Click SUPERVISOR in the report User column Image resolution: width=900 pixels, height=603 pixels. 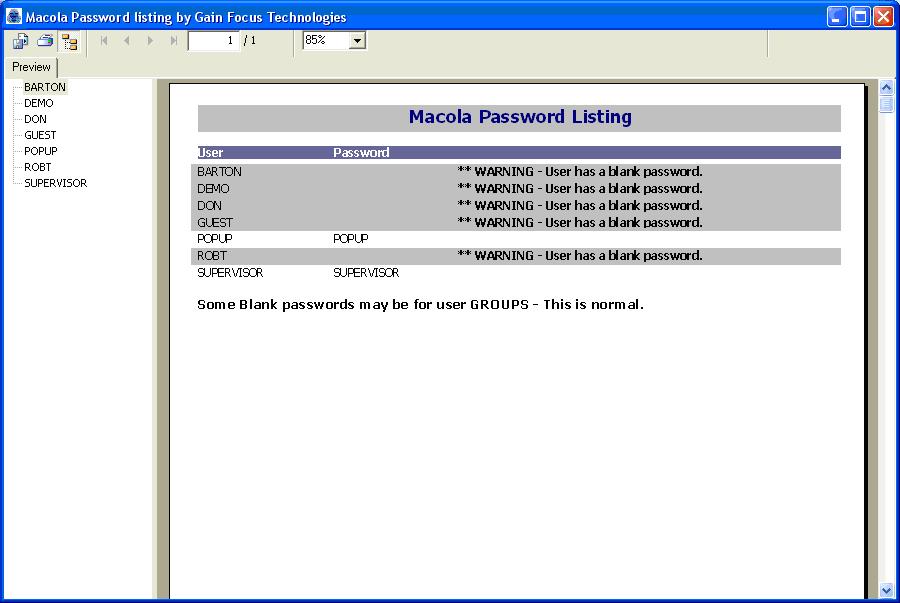coord(230,273)
